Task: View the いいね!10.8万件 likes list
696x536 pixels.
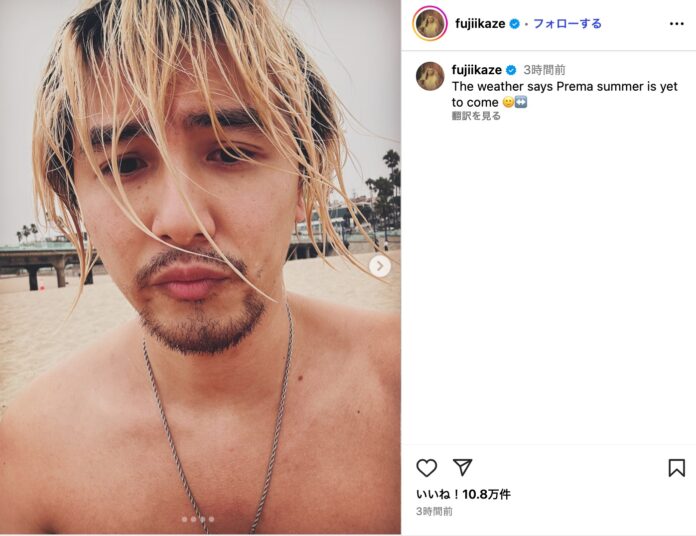Action: pos(463,494)
